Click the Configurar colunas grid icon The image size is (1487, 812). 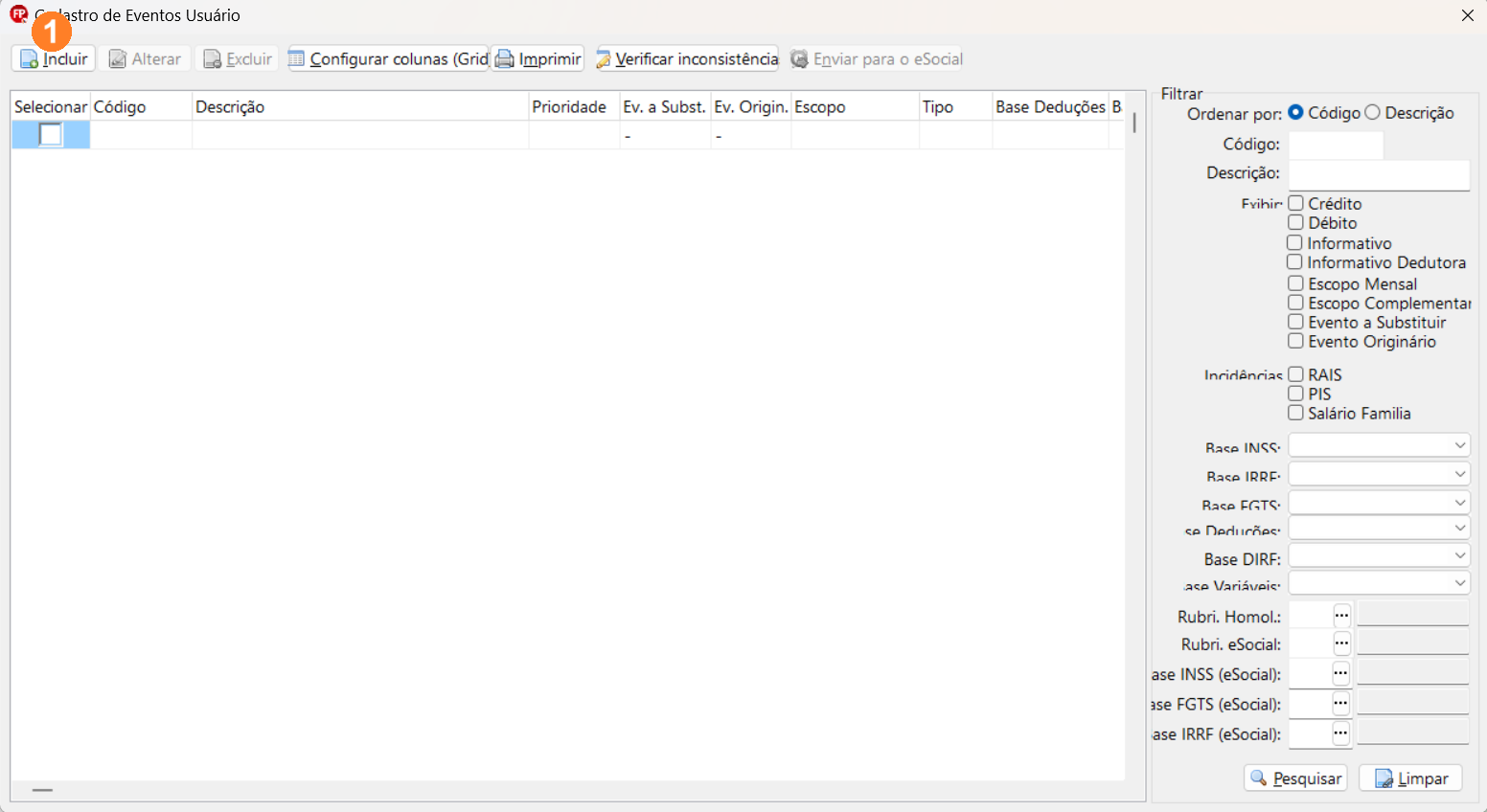pyautogui.click(x=297, y=59)
